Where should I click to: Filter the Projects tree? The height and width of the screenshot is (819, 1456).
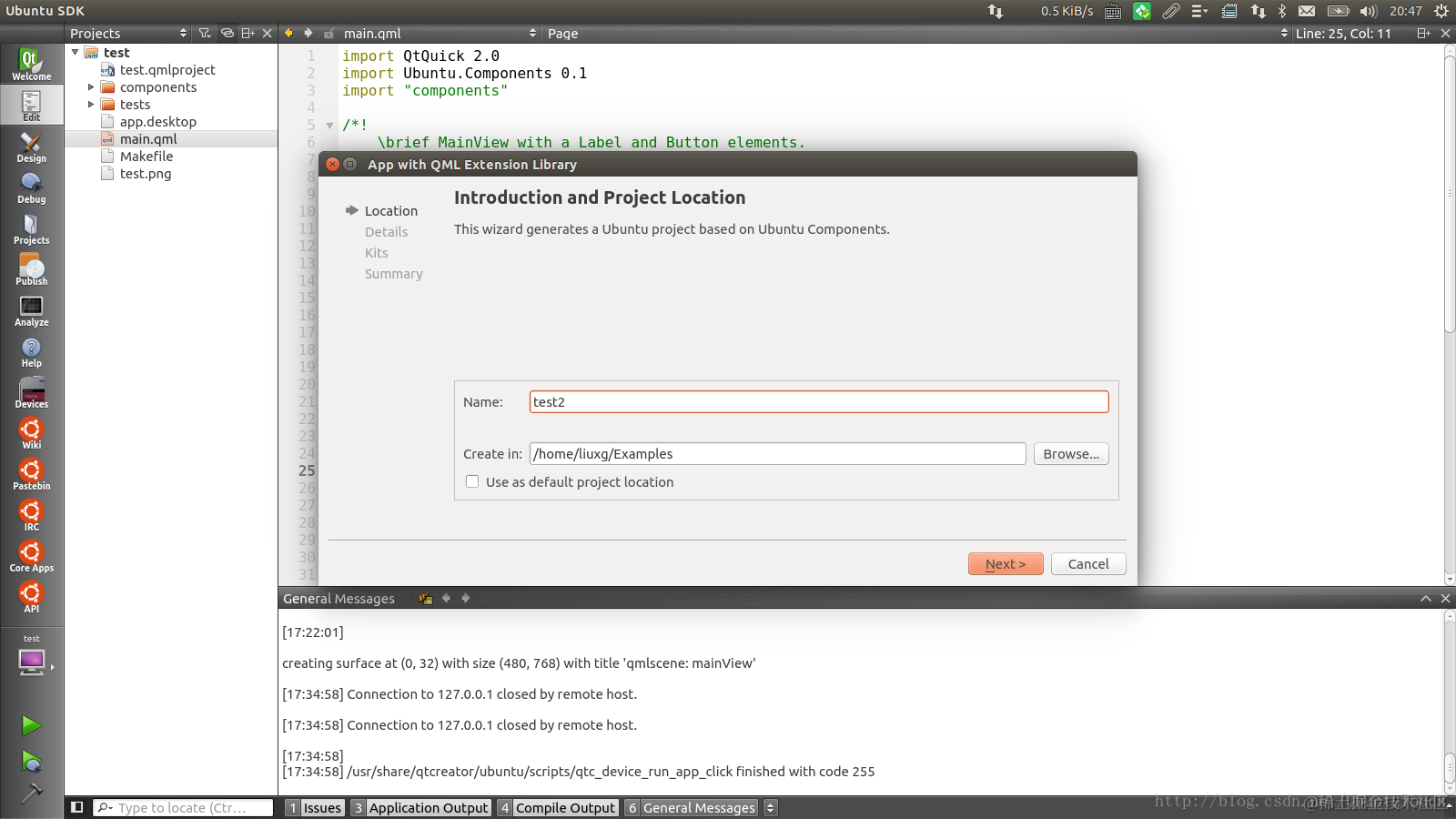point(205,33)
